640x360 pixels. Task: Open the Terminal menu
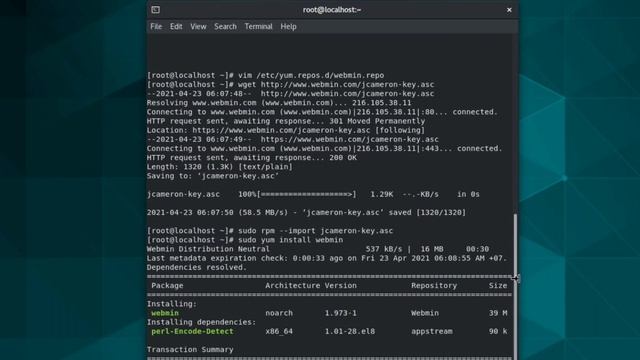[x=258, y=27]
